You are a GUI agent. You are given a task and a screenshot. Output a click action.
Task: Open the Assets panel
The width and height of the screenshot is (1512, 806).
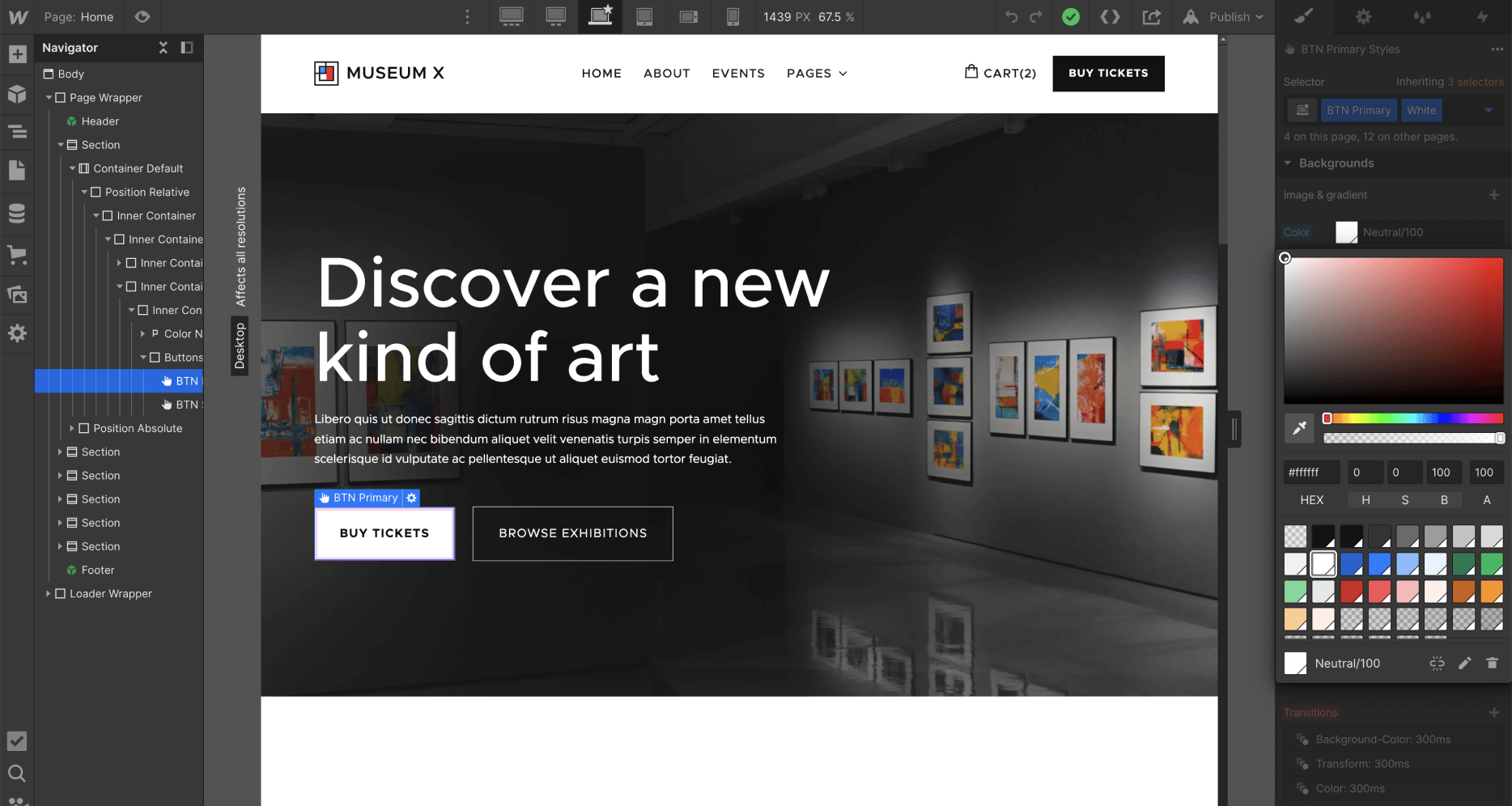coord(18,294)
